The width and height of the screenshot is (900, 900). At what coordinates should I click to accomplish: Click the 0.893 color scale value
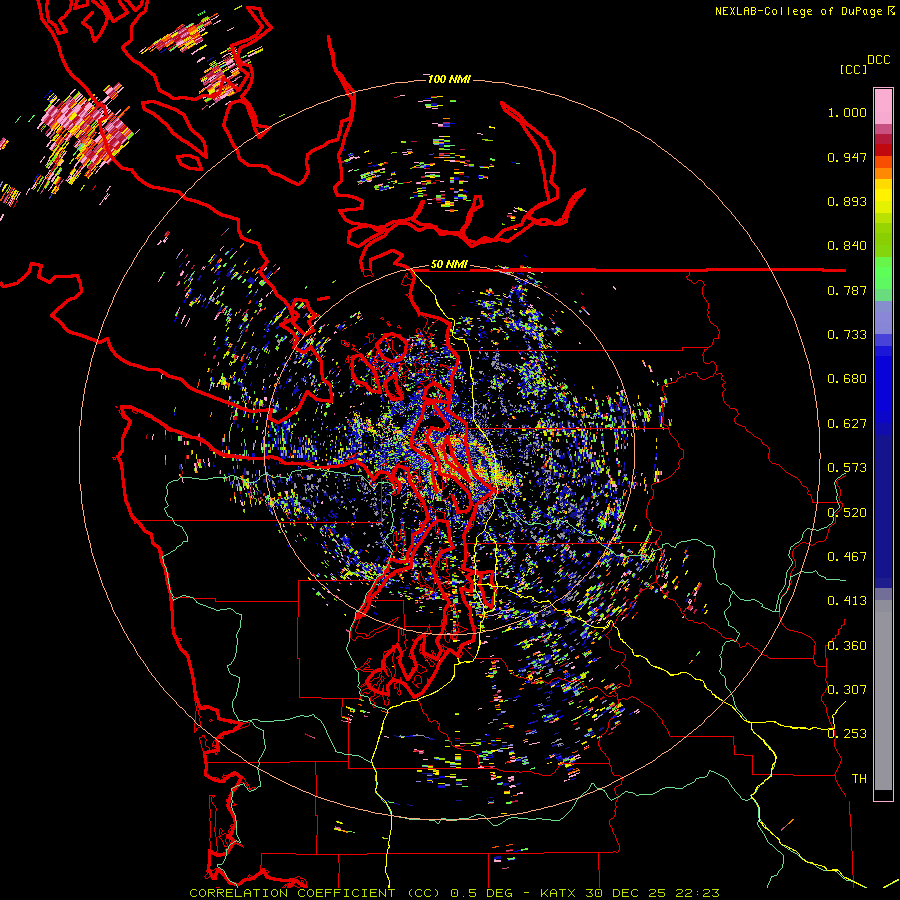pos(847,201)
